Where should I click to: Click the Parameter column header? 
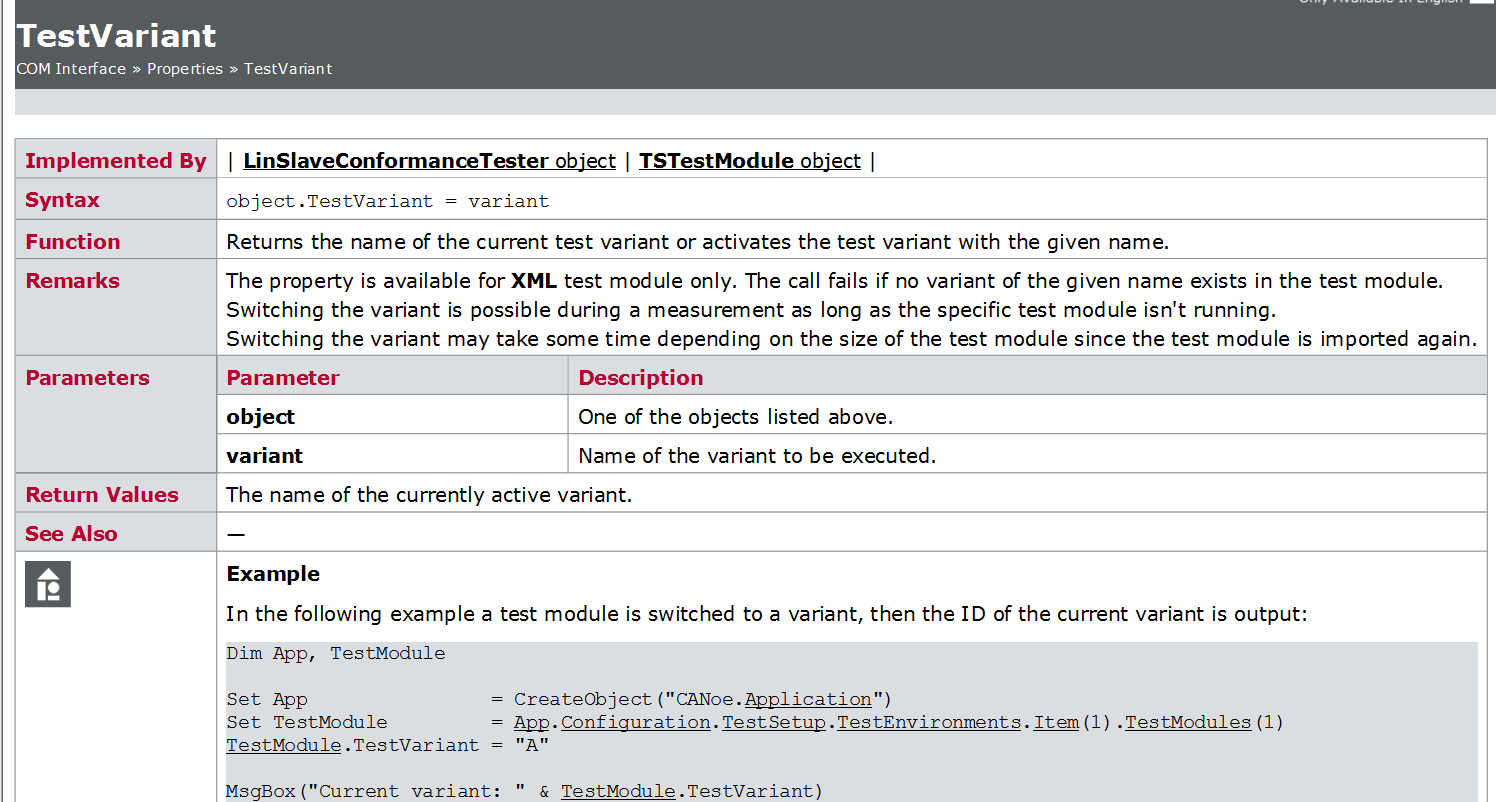coord(283,377)
